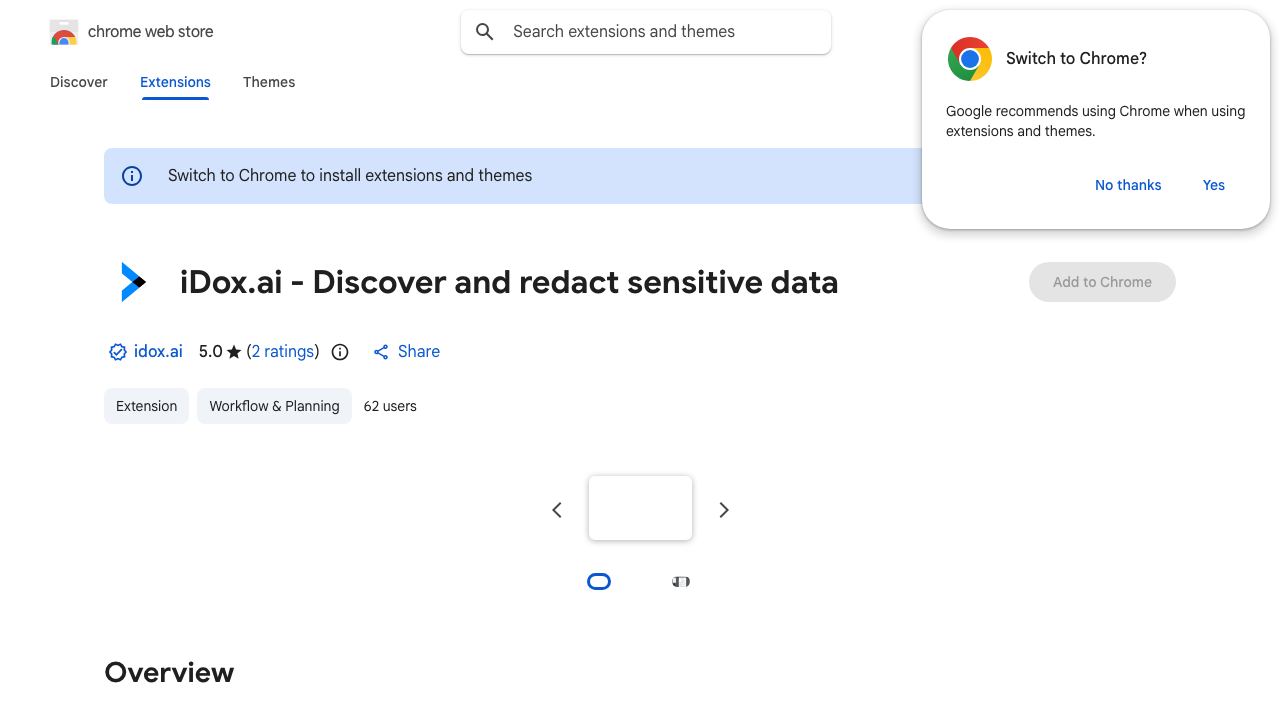Image resolution: width=1280 pixels, height=720 pixels.
Task: Click the chrome web store title text
Action: [151, 32]
